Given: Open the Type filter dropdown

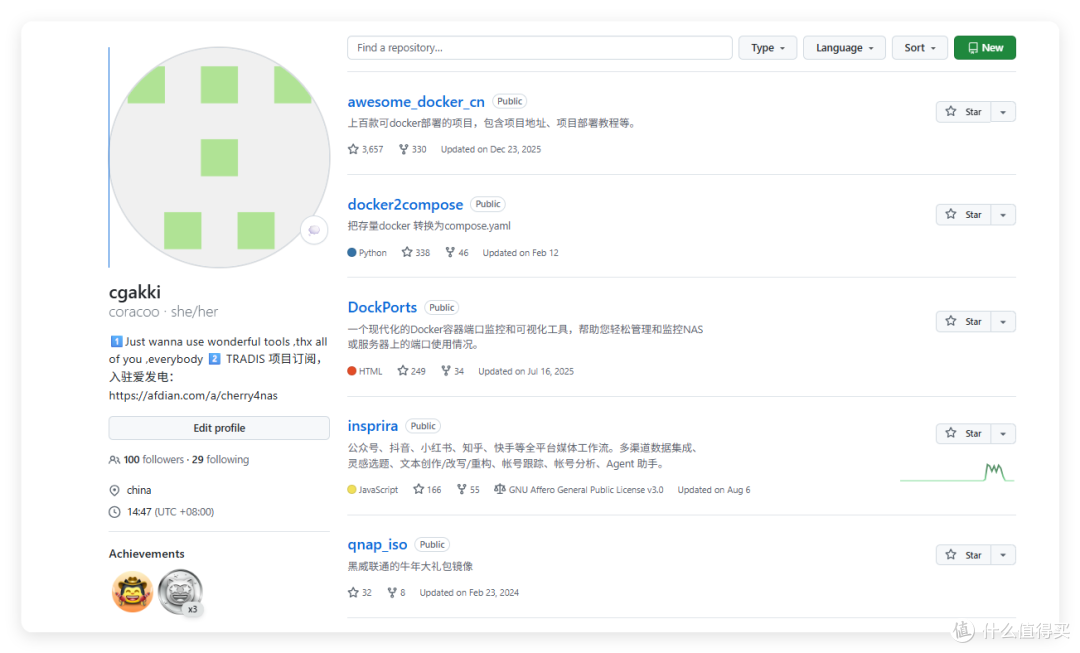Looking at the screenshot, I should click(x=767, y=48).
